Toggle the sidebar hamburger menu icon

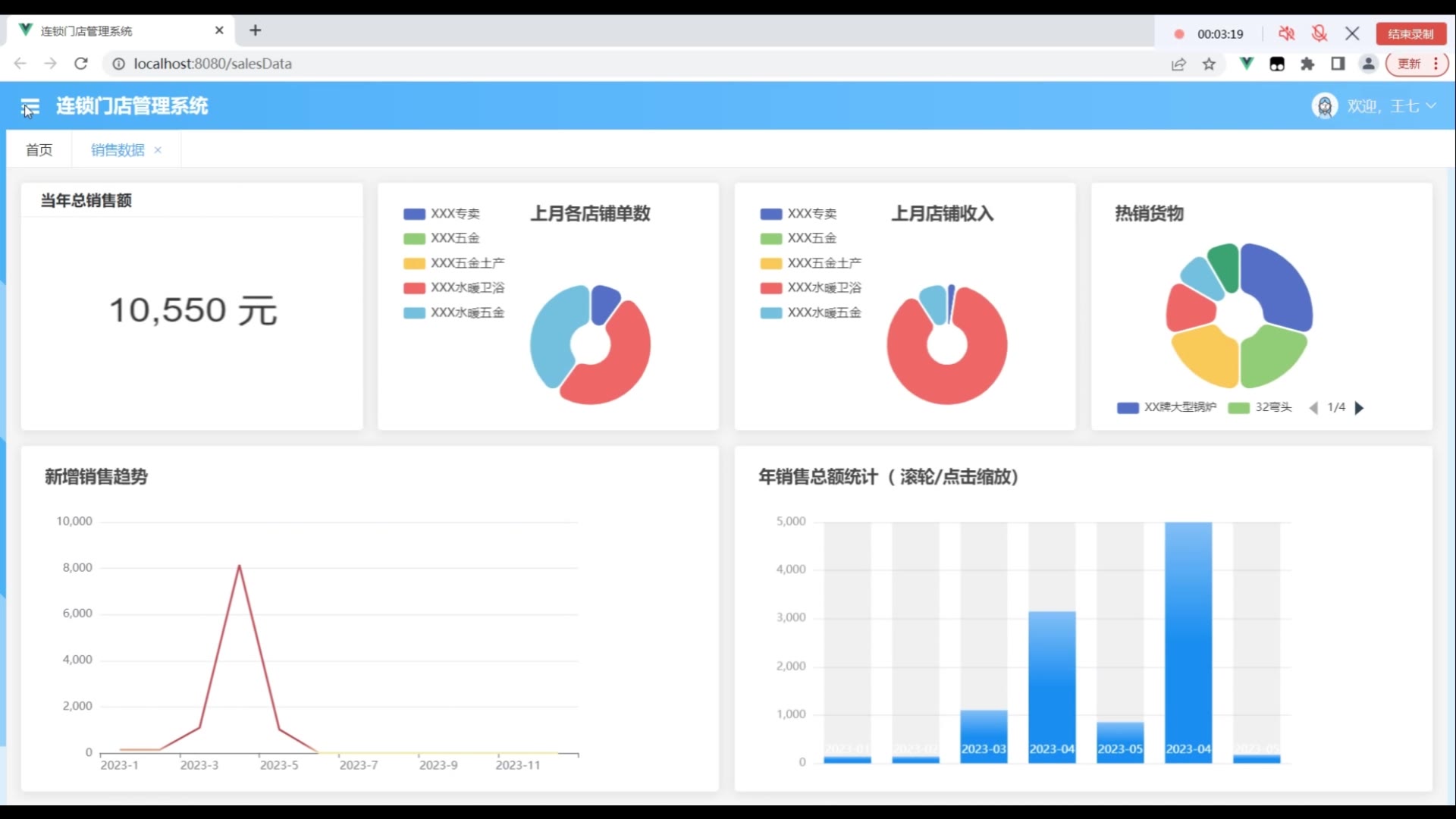tap(30, 106)
